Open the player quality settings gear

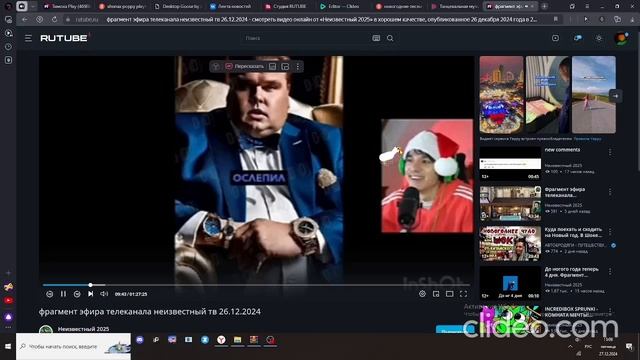pos(422,294)
